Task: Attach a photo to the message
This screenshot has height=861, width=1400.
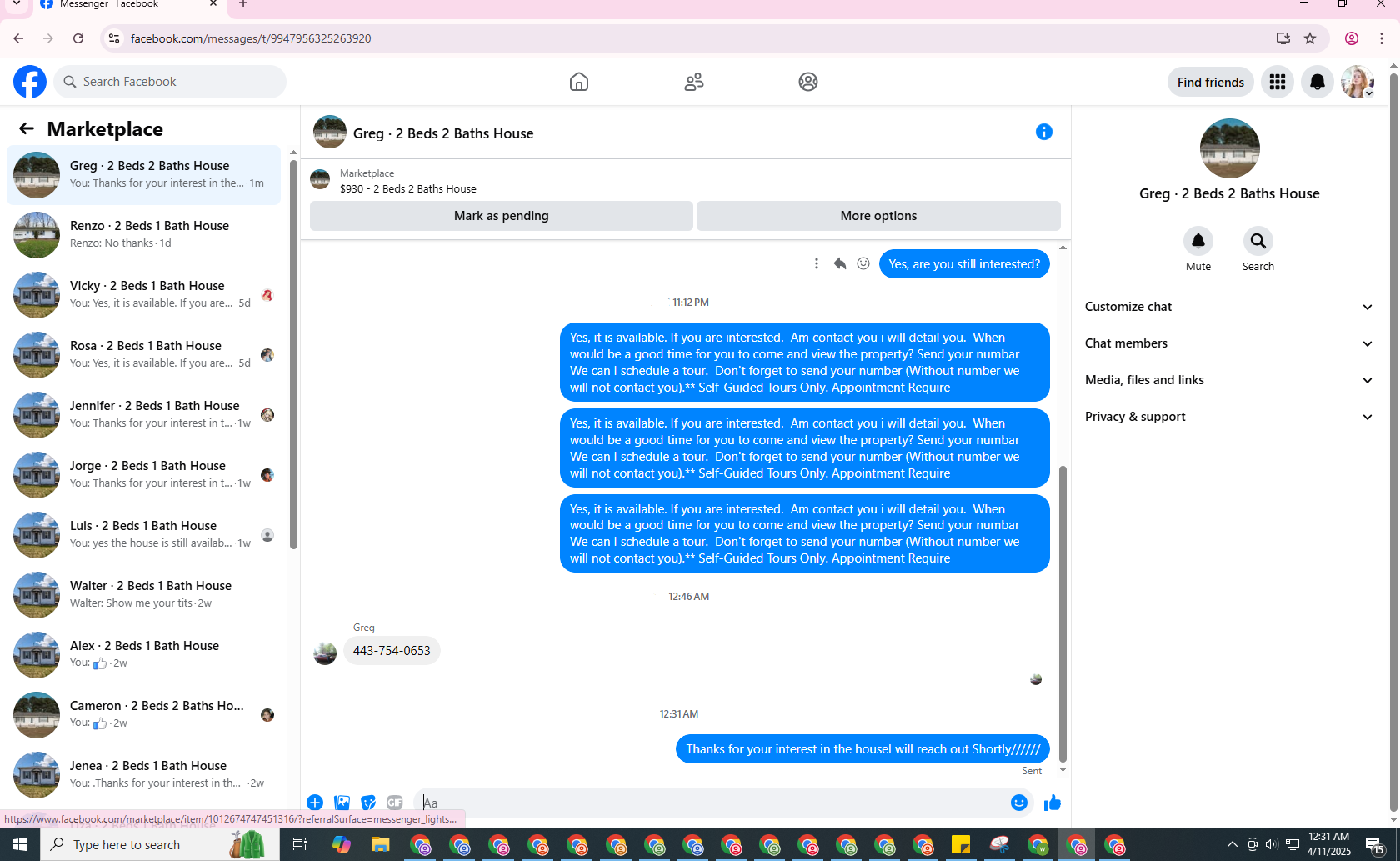Action: (342, 803)
